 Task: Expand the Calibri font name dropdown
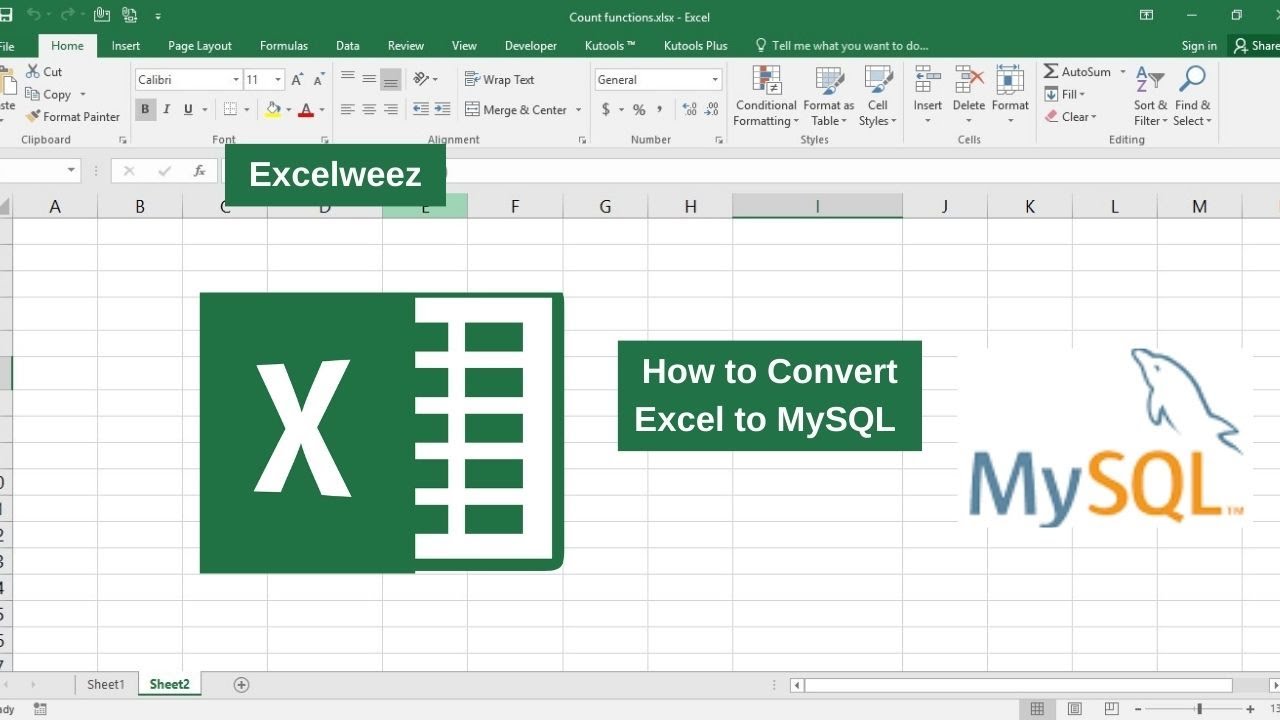(x=236, y=80)
